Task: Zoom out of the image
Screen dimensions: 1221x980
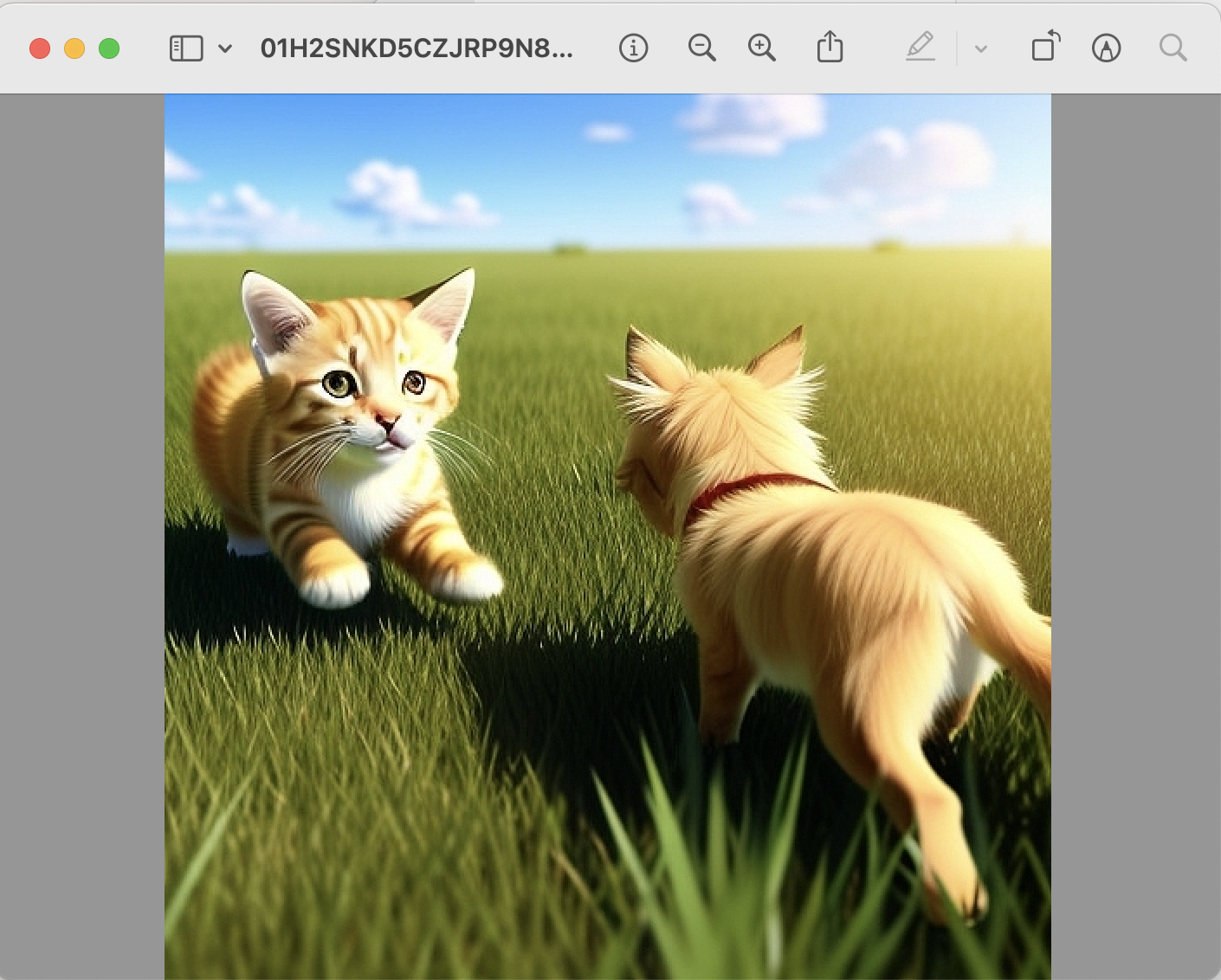Action: (x=701, y=48)
